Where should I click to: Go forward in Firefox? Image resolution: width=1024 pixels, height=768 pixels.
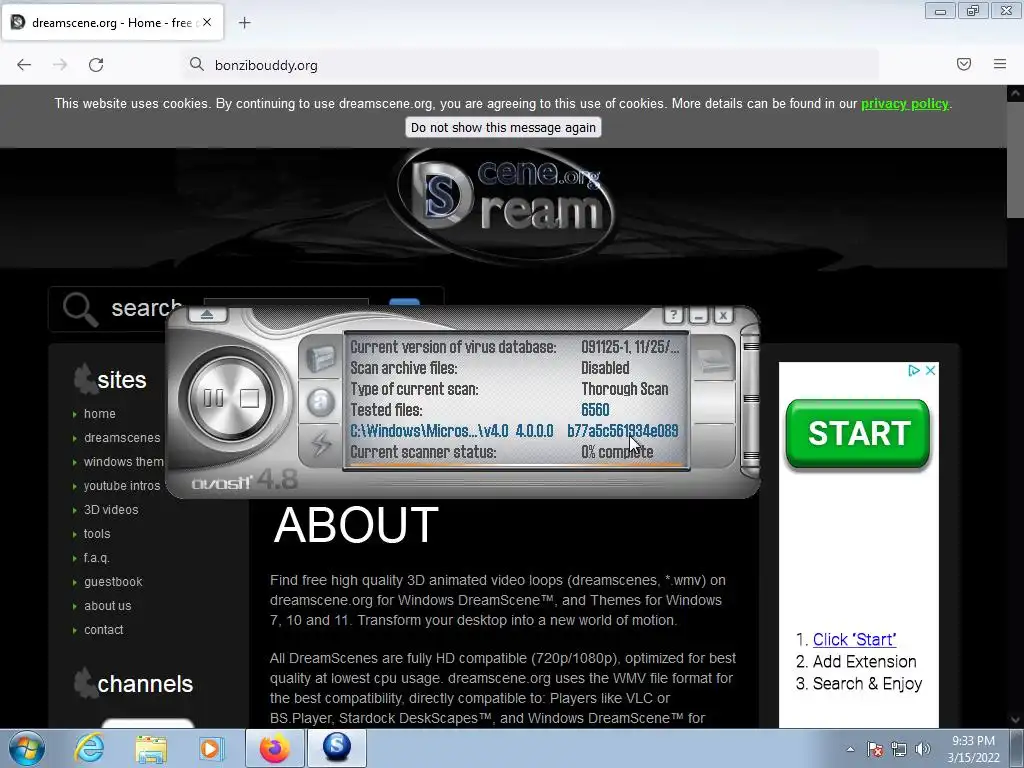point(60,65)
